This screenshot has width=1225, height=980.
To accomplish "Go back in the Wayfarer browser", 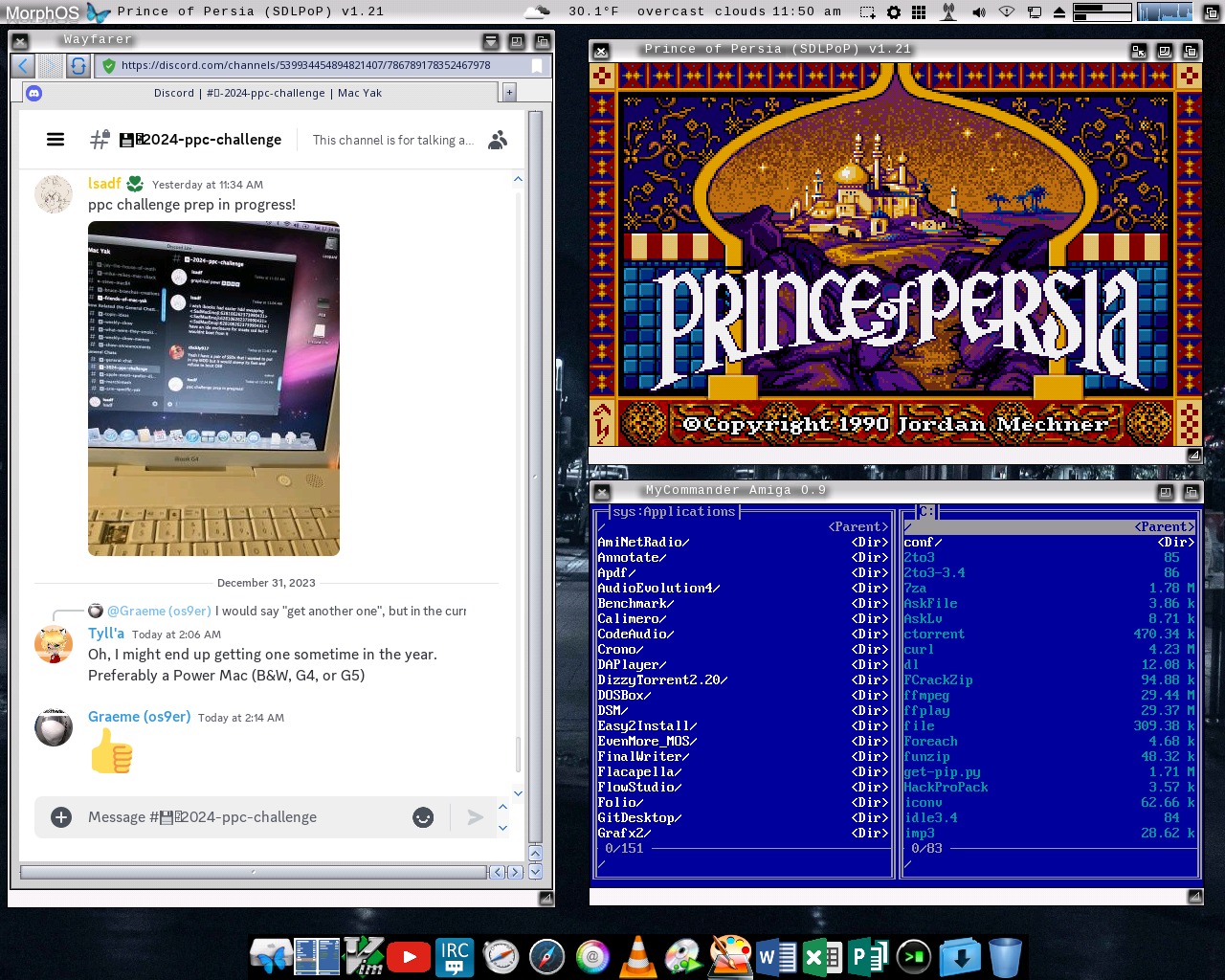I will click(x=24, y=66).
